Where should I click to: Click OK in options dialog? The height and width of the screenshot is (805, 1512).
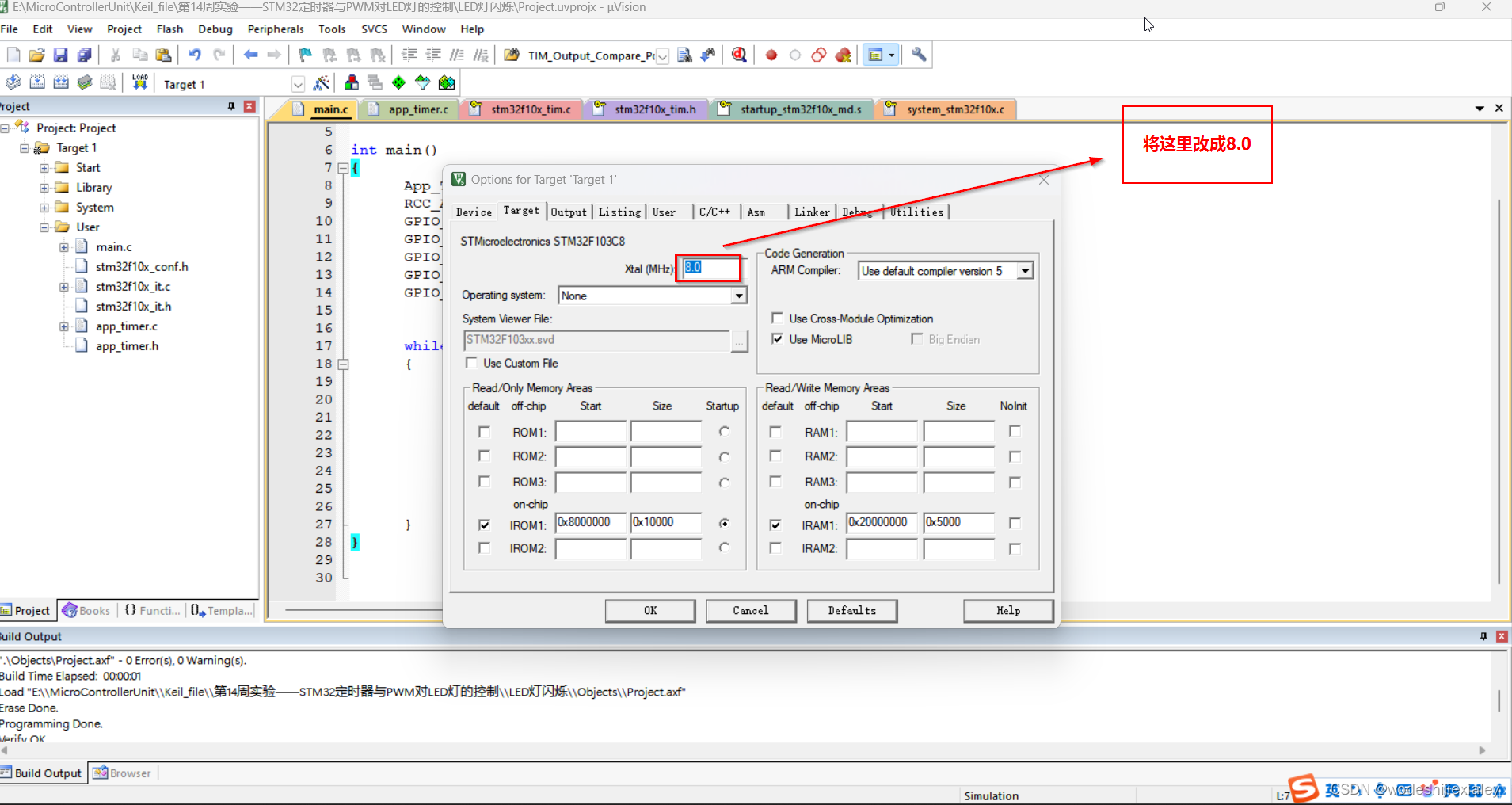pyautogui.click(x=650, y=610)
